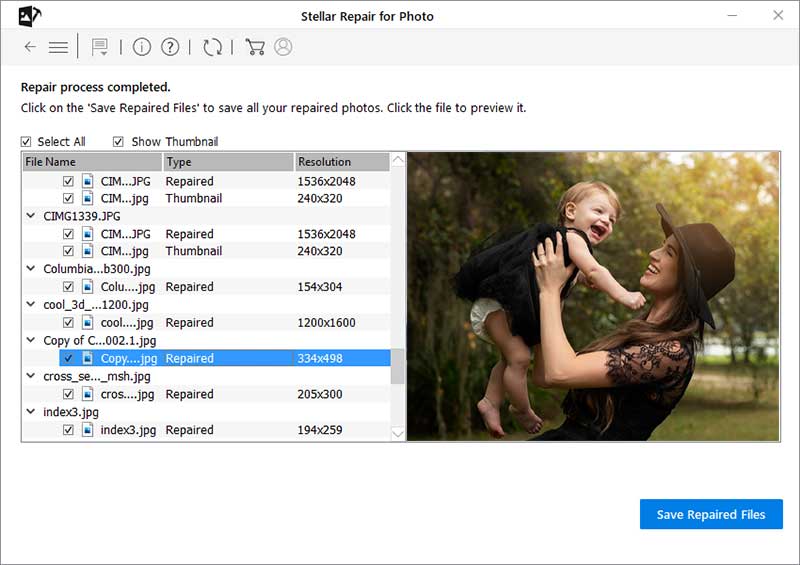Click the 154x304 resolution cell
This screenshot has height=565, width=800.
pyautogui.click(x=320, y=287)
